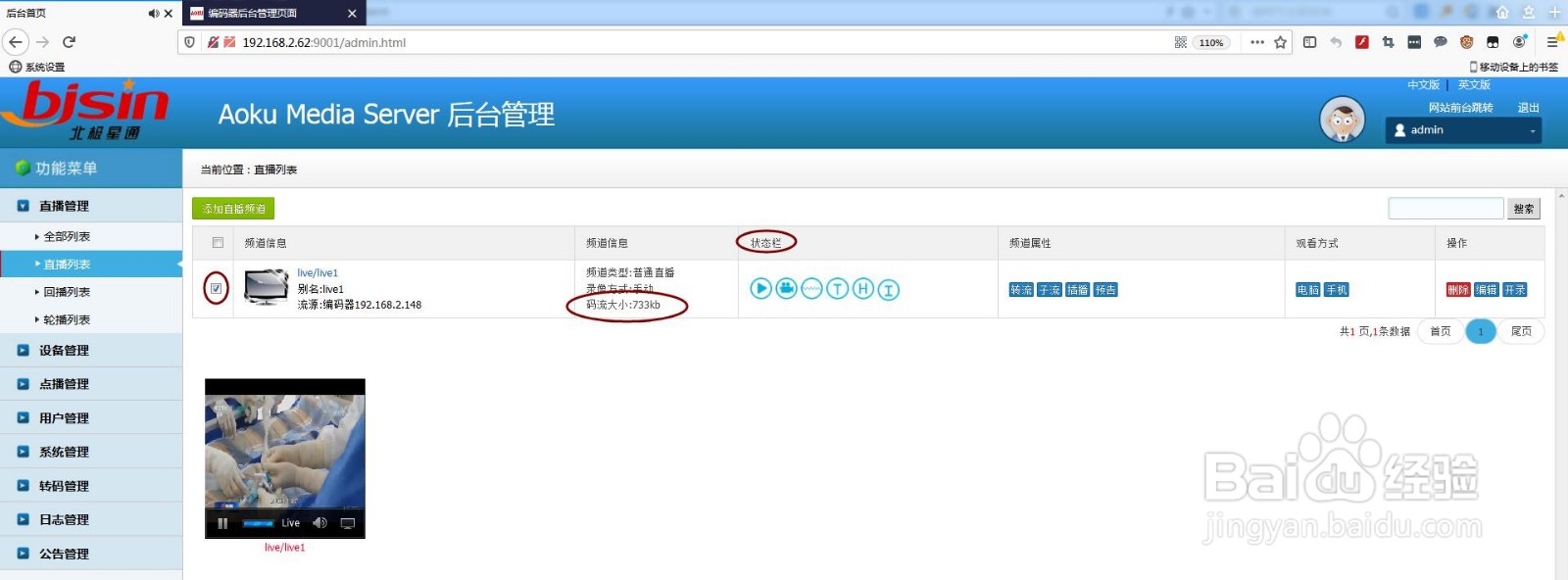Image resolution: width=1568 pixels, height=580 pixels.
Task: Open a new tab with plus button
Action: point(1554,13)
